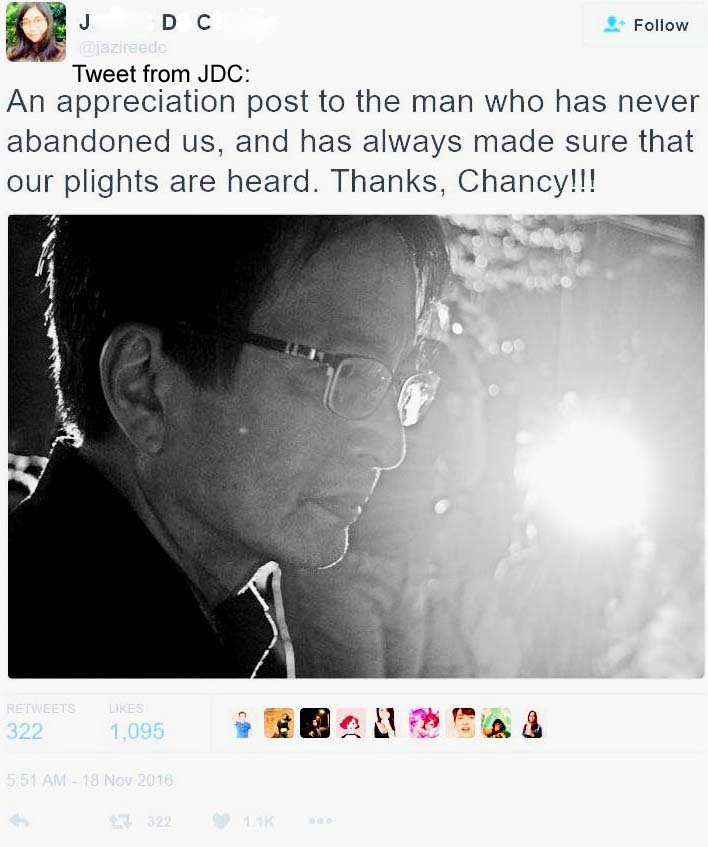This screenshot has width=708, height=847.
Task: View the 322 retweets count
Action: pos(25,731)
